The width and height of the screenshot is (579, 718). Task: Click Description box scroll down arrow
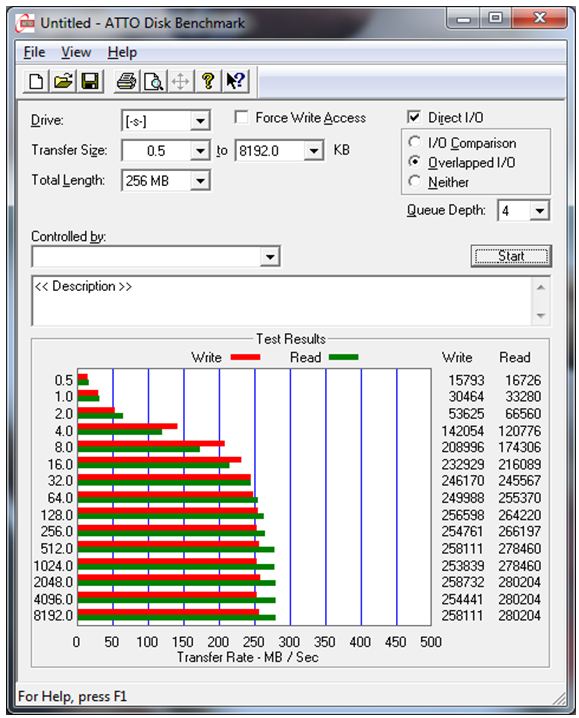click(541, 315)
